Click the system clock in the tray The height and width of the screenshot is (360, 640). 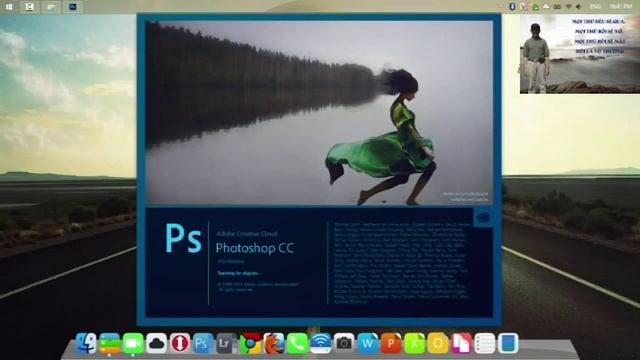click(x=621, y=7)
